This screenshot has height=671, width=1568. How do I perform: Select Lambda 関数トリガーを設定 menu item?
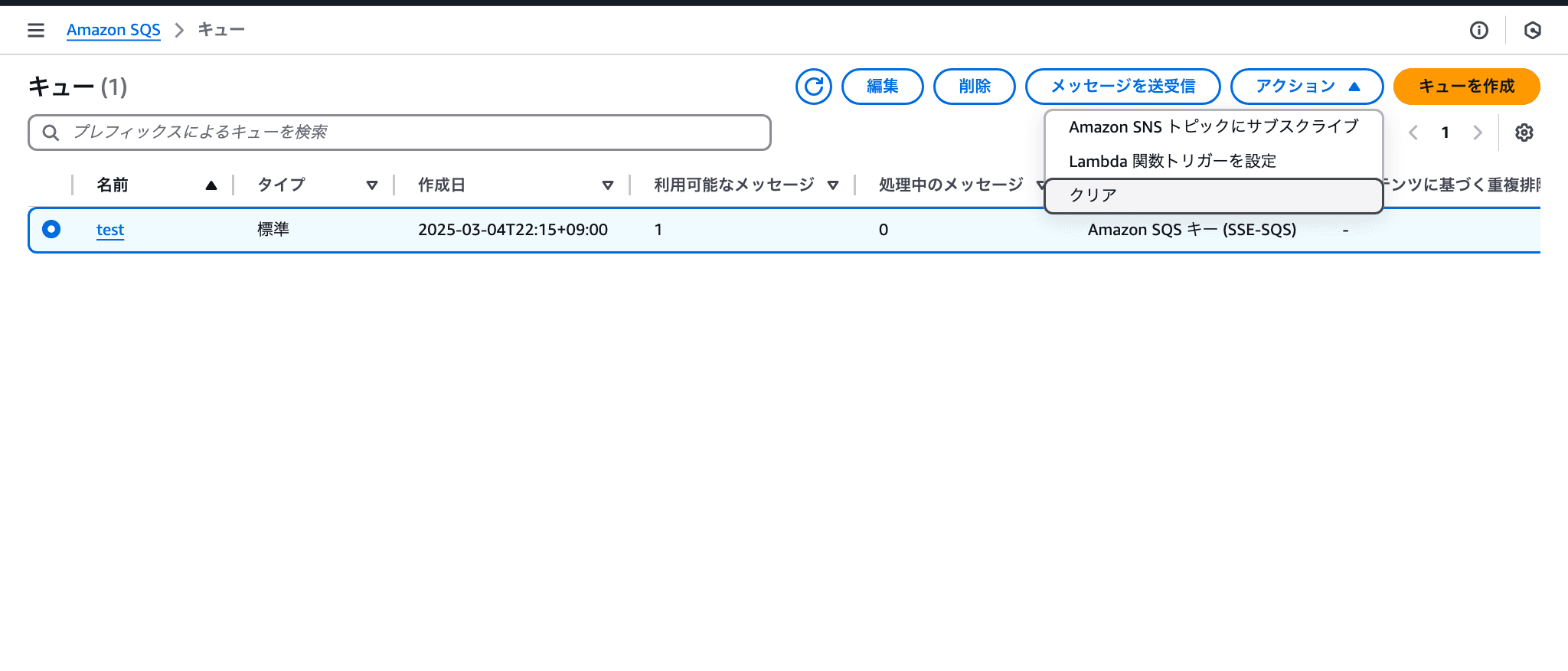pyautogui.click(x=1172, y=161)
